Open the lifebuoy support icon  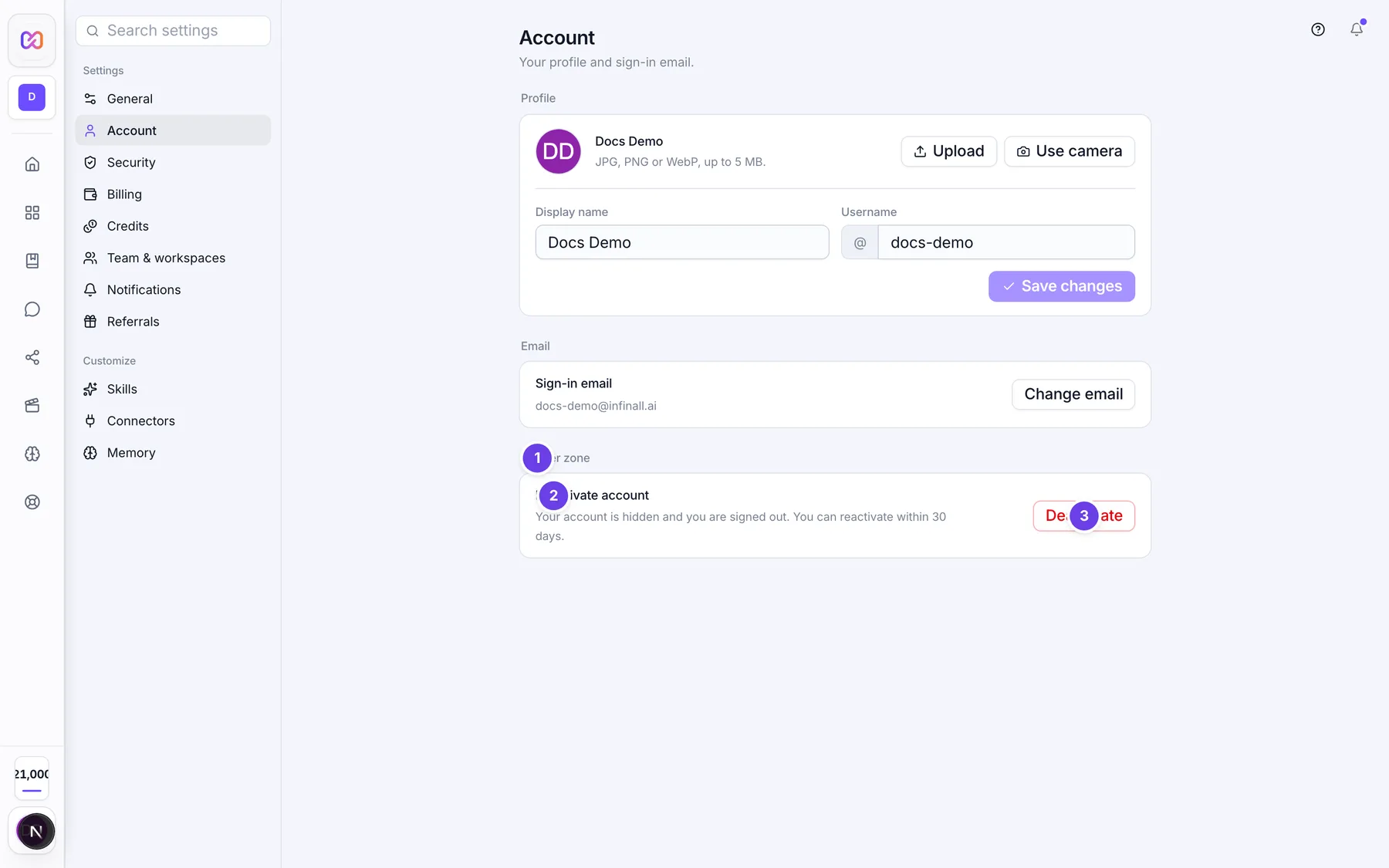32,502
